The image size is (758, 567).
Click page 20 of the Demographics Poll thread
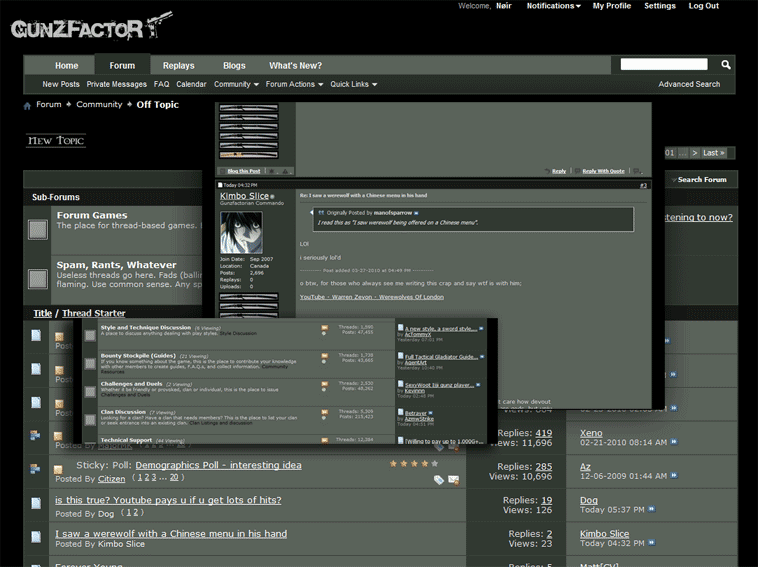click(x=174, y=477)
